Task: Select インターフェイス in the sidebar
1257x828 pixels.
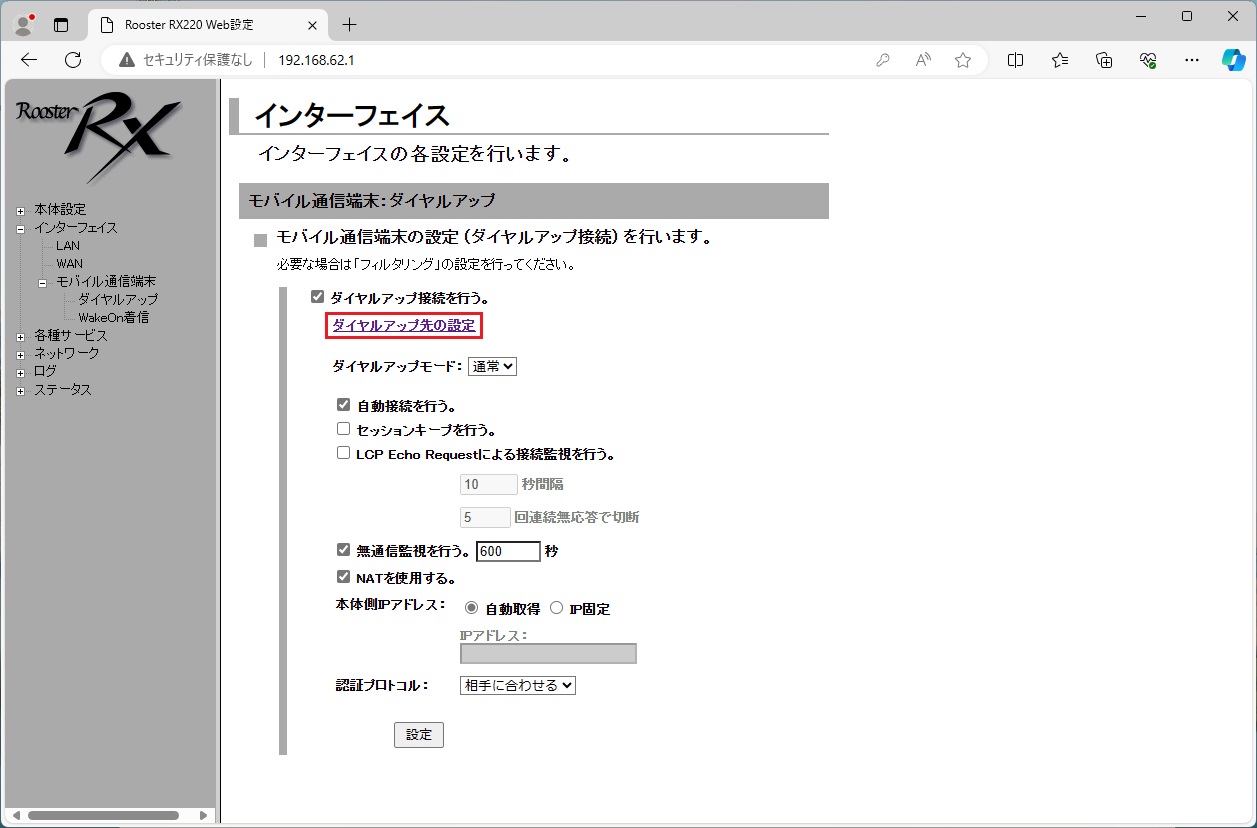Action: point(76,227)
